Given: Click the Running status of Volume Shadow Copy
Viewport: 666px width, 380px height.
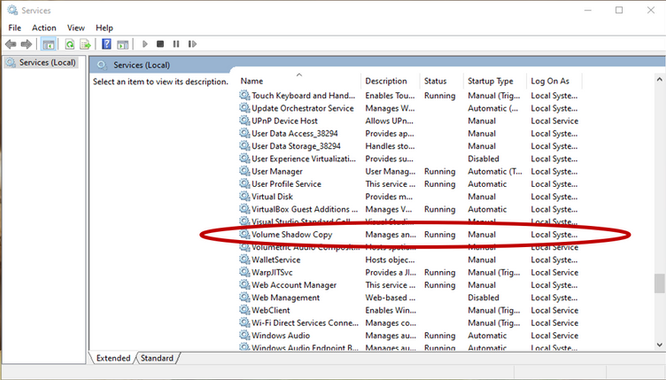Looking at the screenshot, I should 440,234.
